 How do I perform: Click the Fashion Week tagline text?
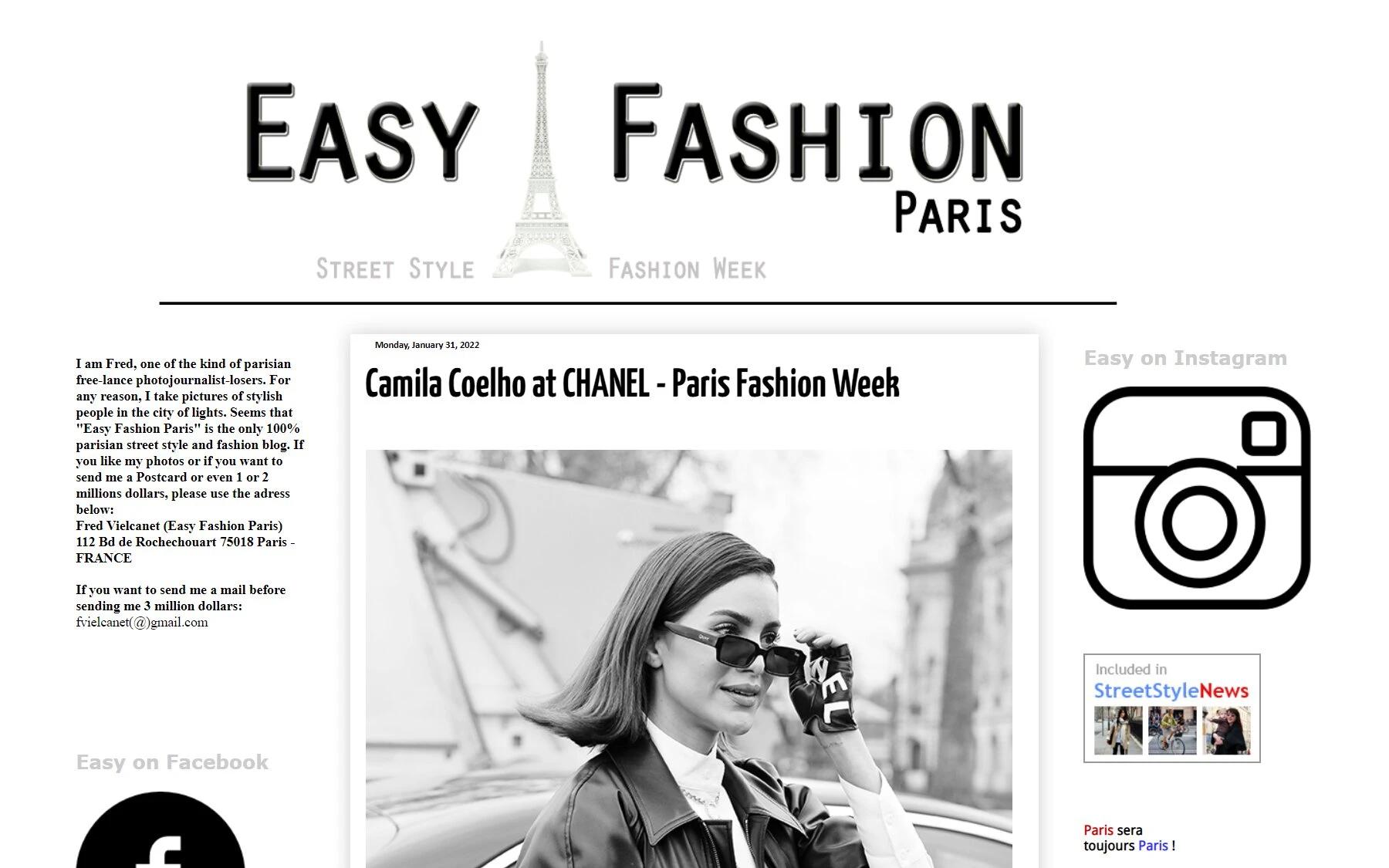[x=687, y=269]
